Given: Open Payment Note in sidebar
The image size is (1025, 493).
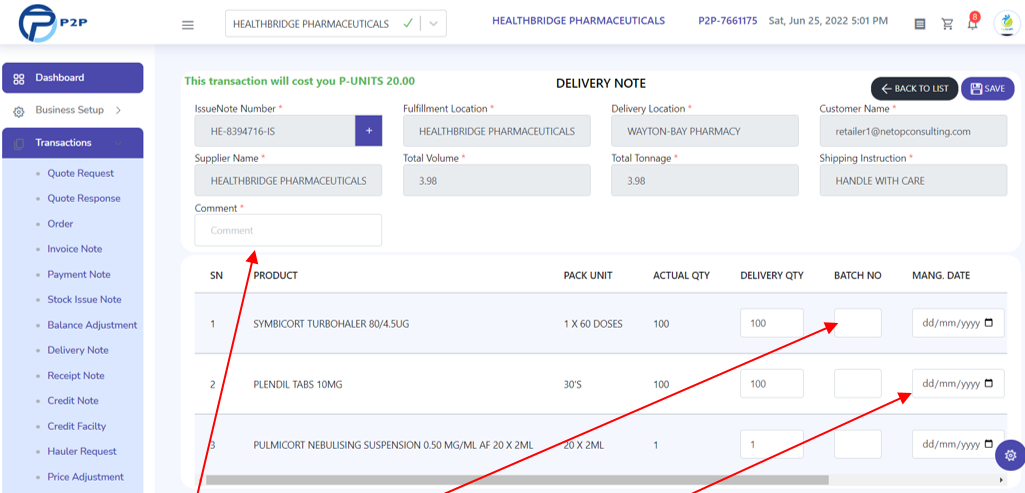Looking at the screenshot, I should point(78,275).
